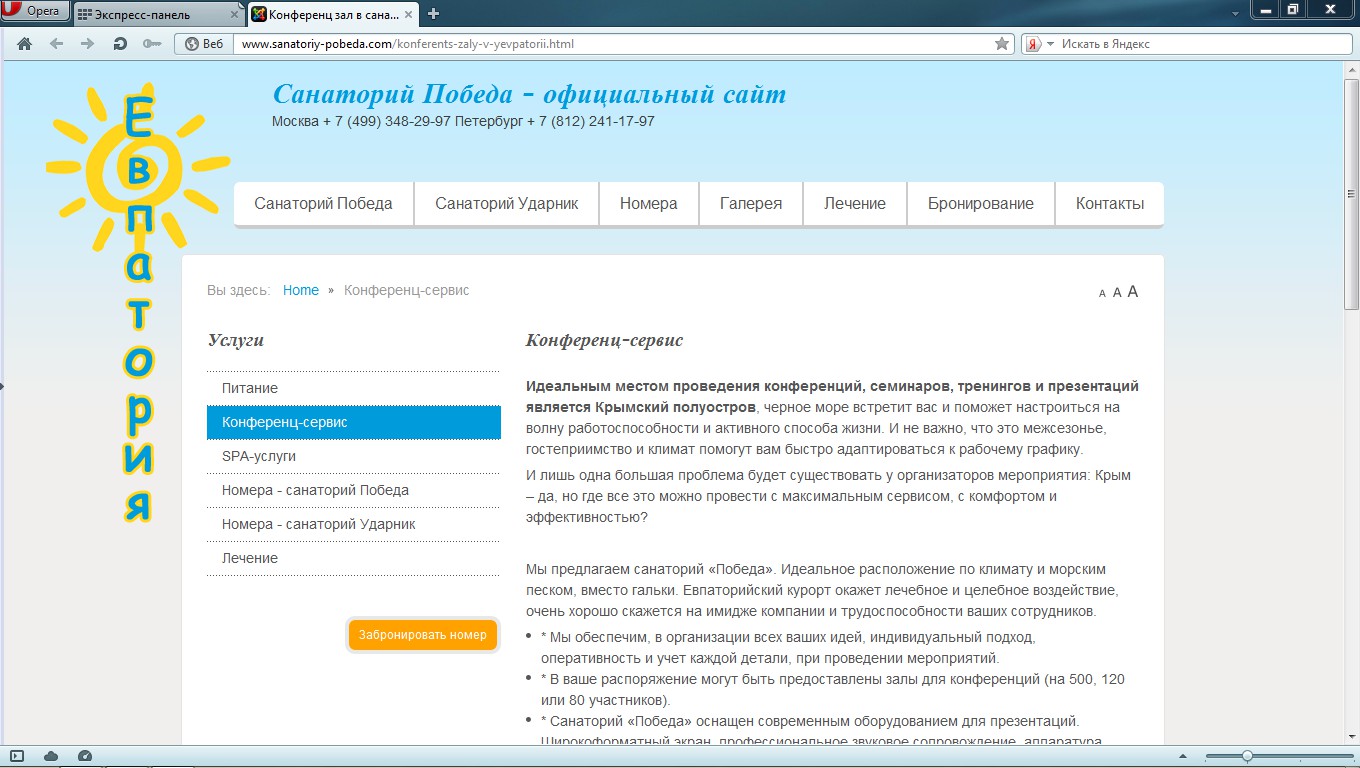Image resolution: width=1360 pixels, height=768 pixels.
Task: Click the vertical page scrollbar thumb
Action: pyautogui.click(x=1351, y=194)
